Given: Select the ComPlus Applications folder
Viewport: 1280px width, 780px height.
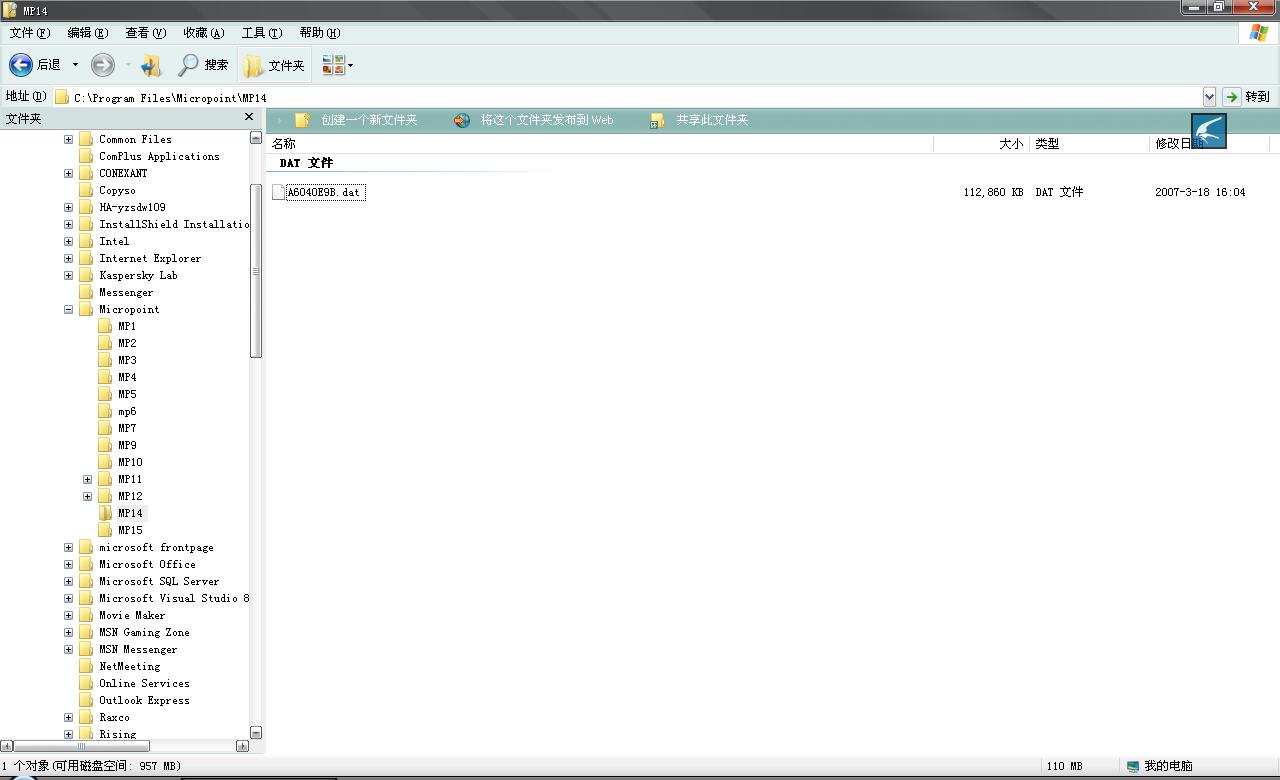Looking at the screenshot, I should click(159, 156).
